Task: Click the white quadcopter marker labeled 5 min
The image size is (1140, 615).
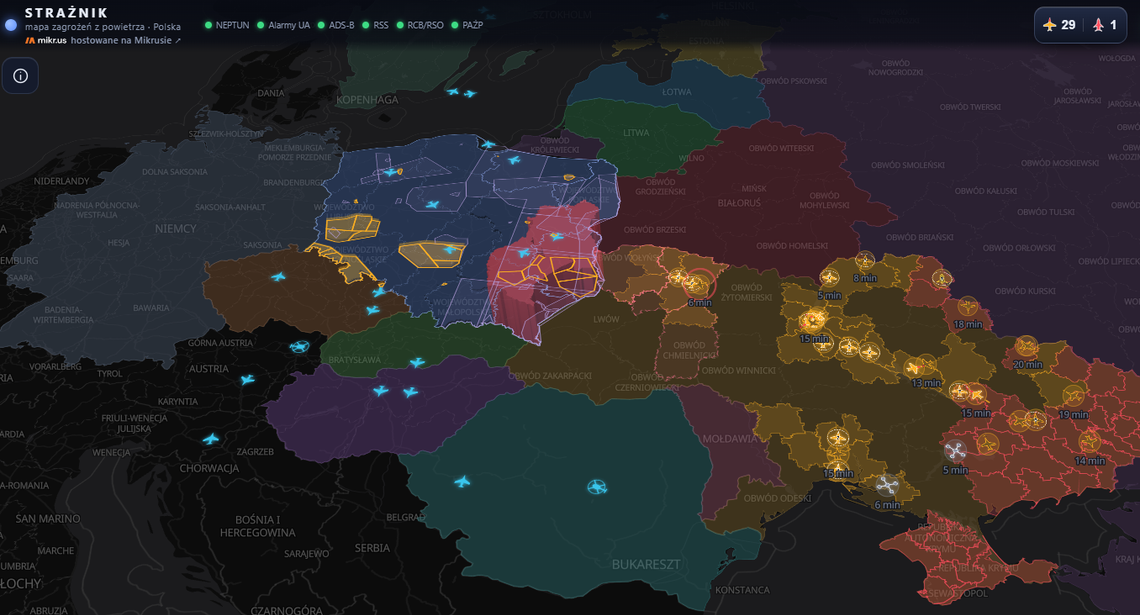Action: pos(955,451)
